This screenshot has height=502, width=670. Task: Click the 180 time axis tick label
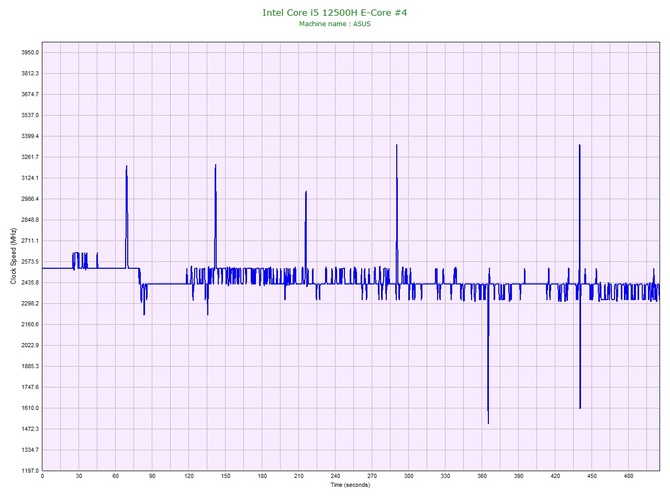tap(262, 476)
